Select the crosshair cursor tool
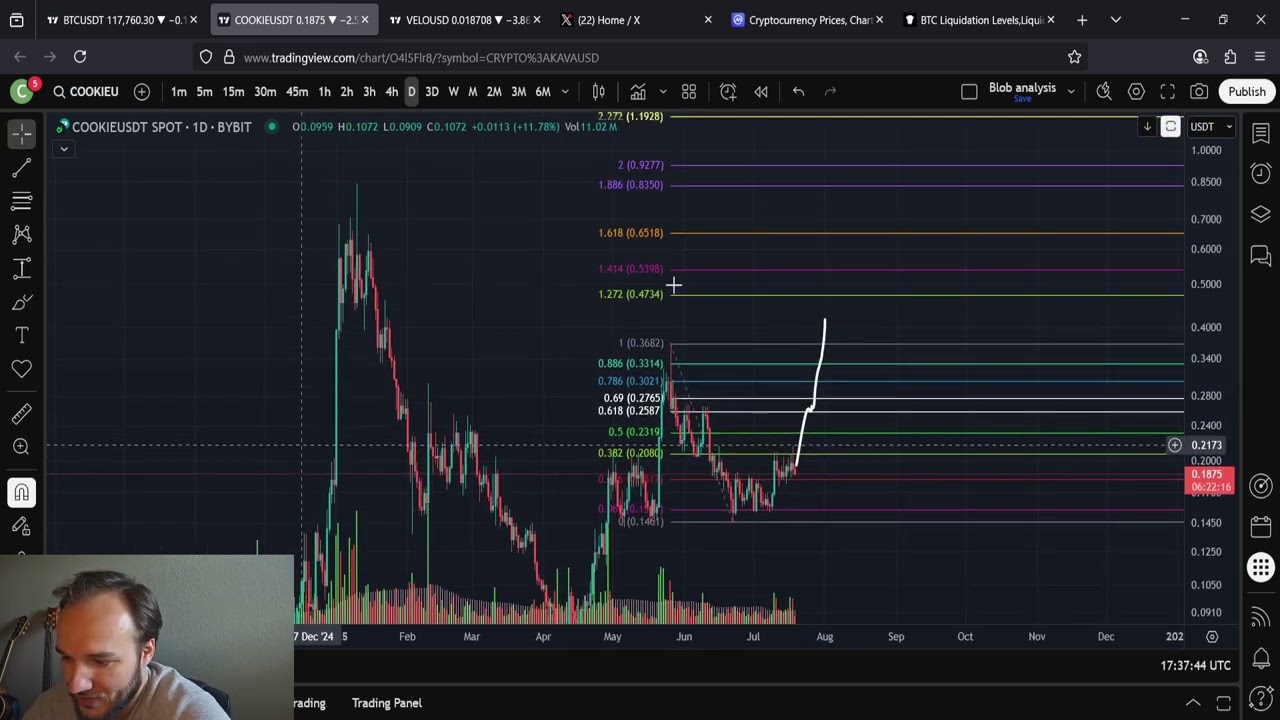1280x720 pixels. click(22, 133)
